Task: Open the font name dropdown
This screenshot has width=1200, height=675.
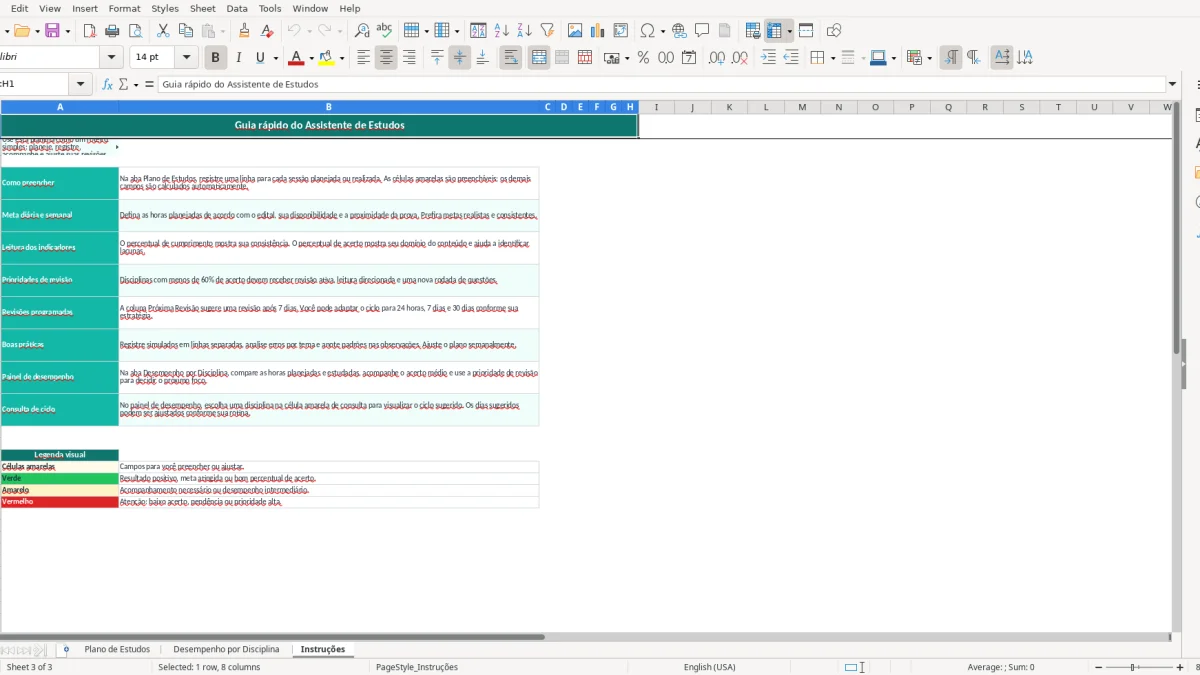Action: pyautogui.click(x=112, y=58)
